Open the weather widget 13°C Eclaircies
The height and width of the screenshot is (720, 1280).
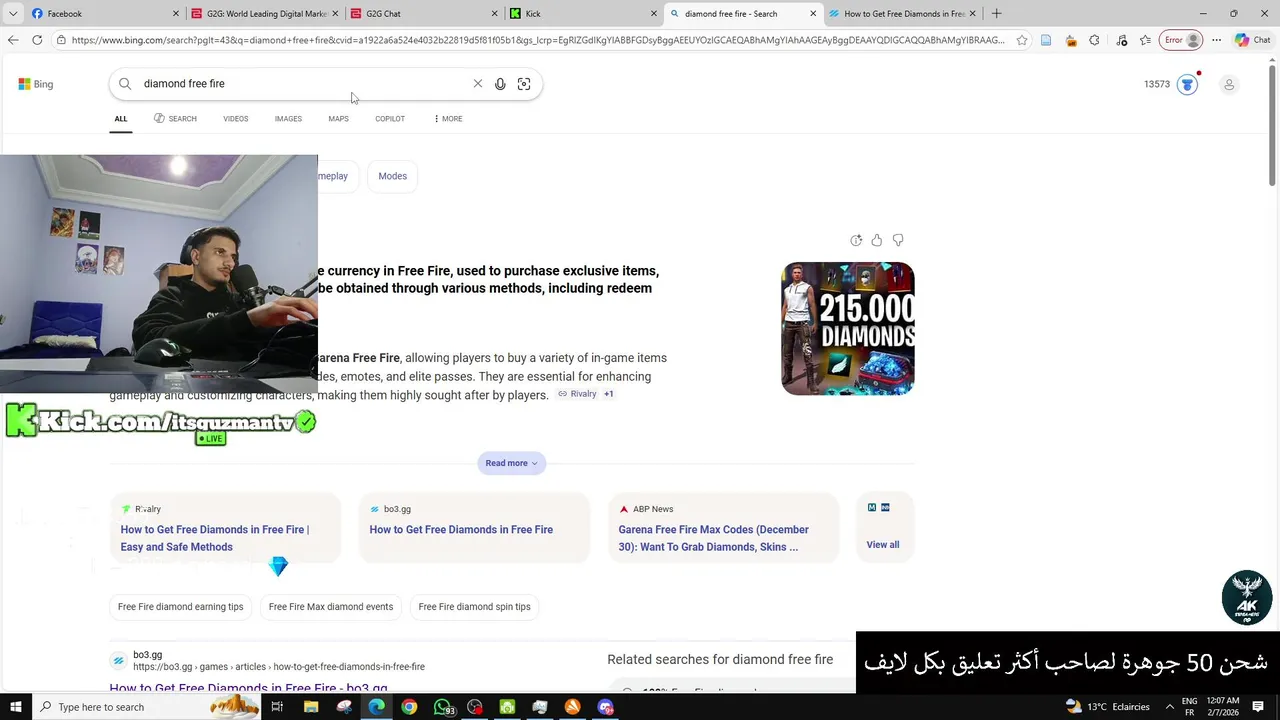pyautogui.click(x=1107, y=707)
